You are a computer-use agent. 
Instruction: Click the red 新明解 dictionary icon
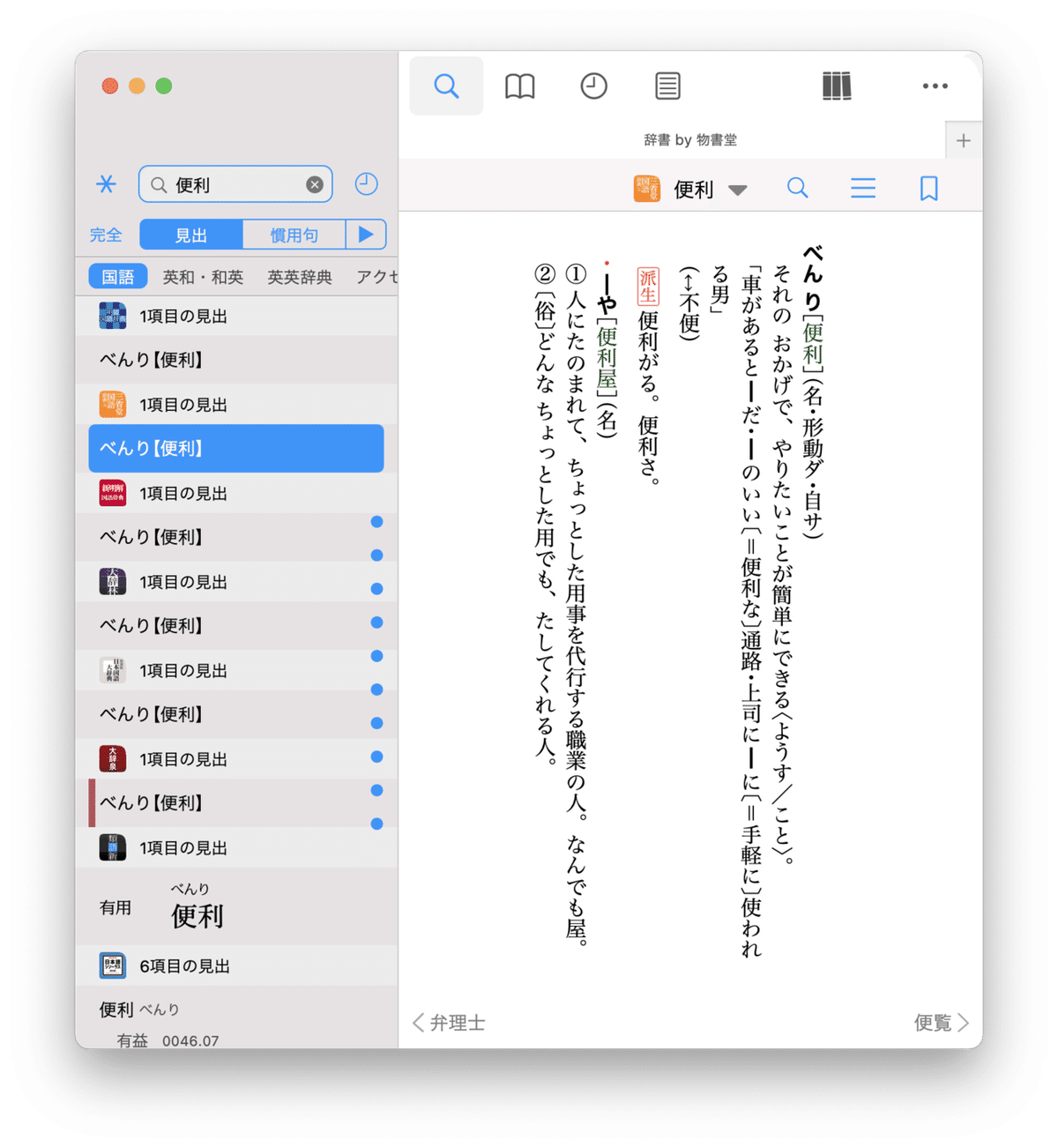tap(112, 493)
